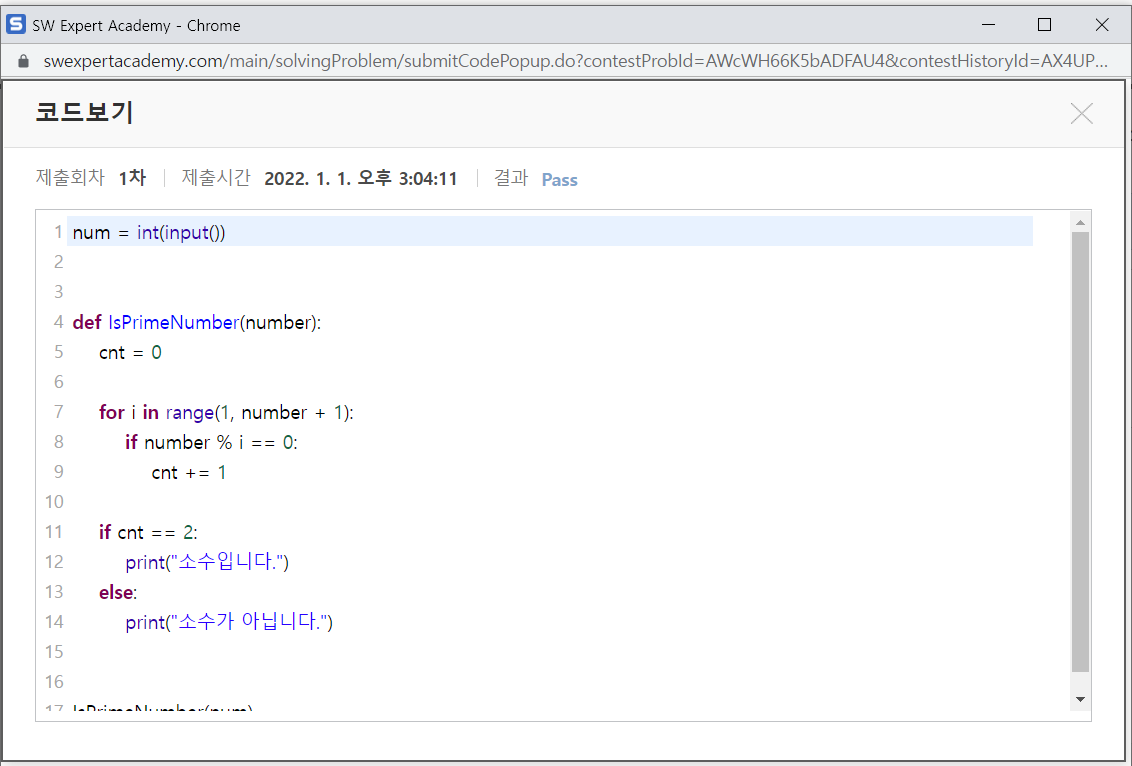Click the 결과 label
This screenshot has width=1132, height=766.
pyautogui.click(x=511, y=178)
